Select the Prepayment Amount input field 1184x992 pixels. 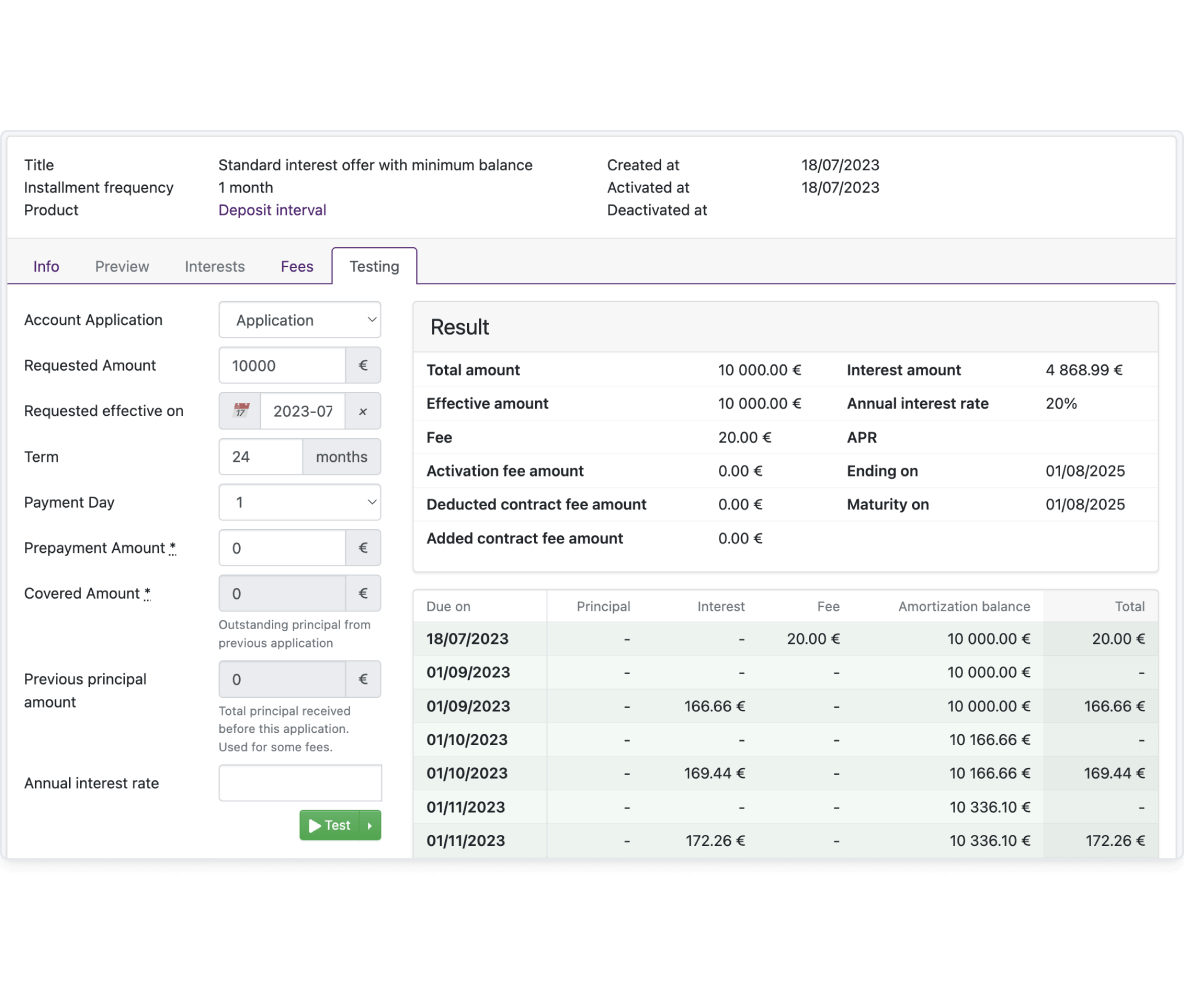(282, 548)
